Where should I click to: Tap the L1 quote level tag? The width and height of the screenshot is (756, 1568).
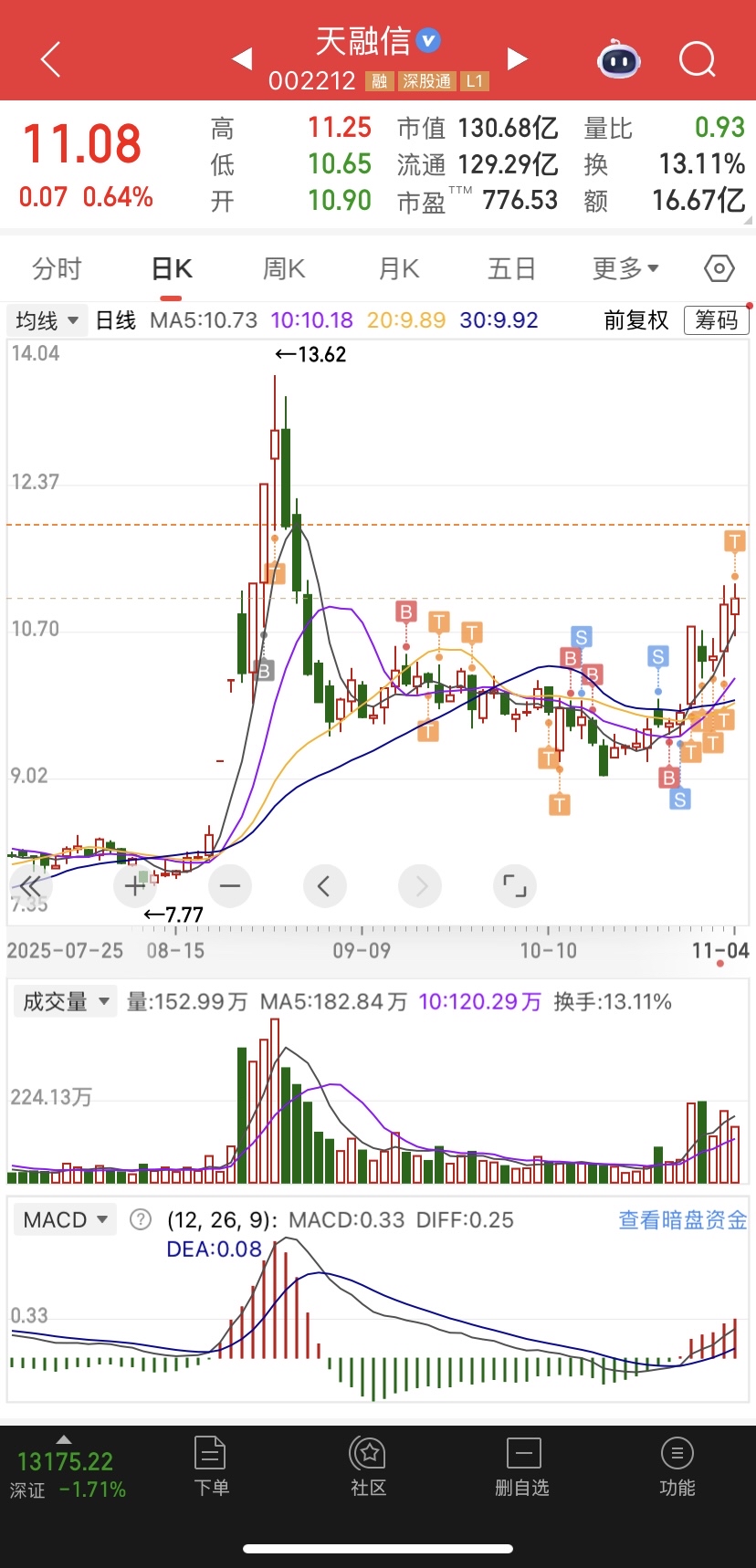tap(475, 81)
